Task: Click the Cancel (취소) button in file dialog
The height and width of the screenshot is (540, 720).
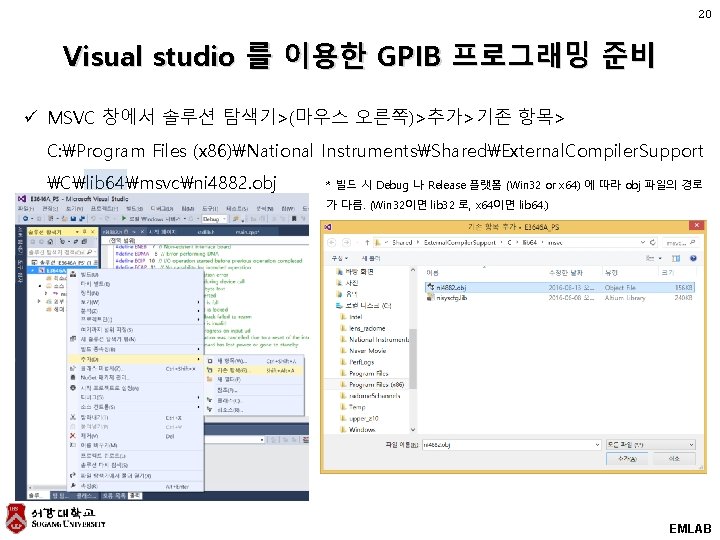Action: (674, 458)
